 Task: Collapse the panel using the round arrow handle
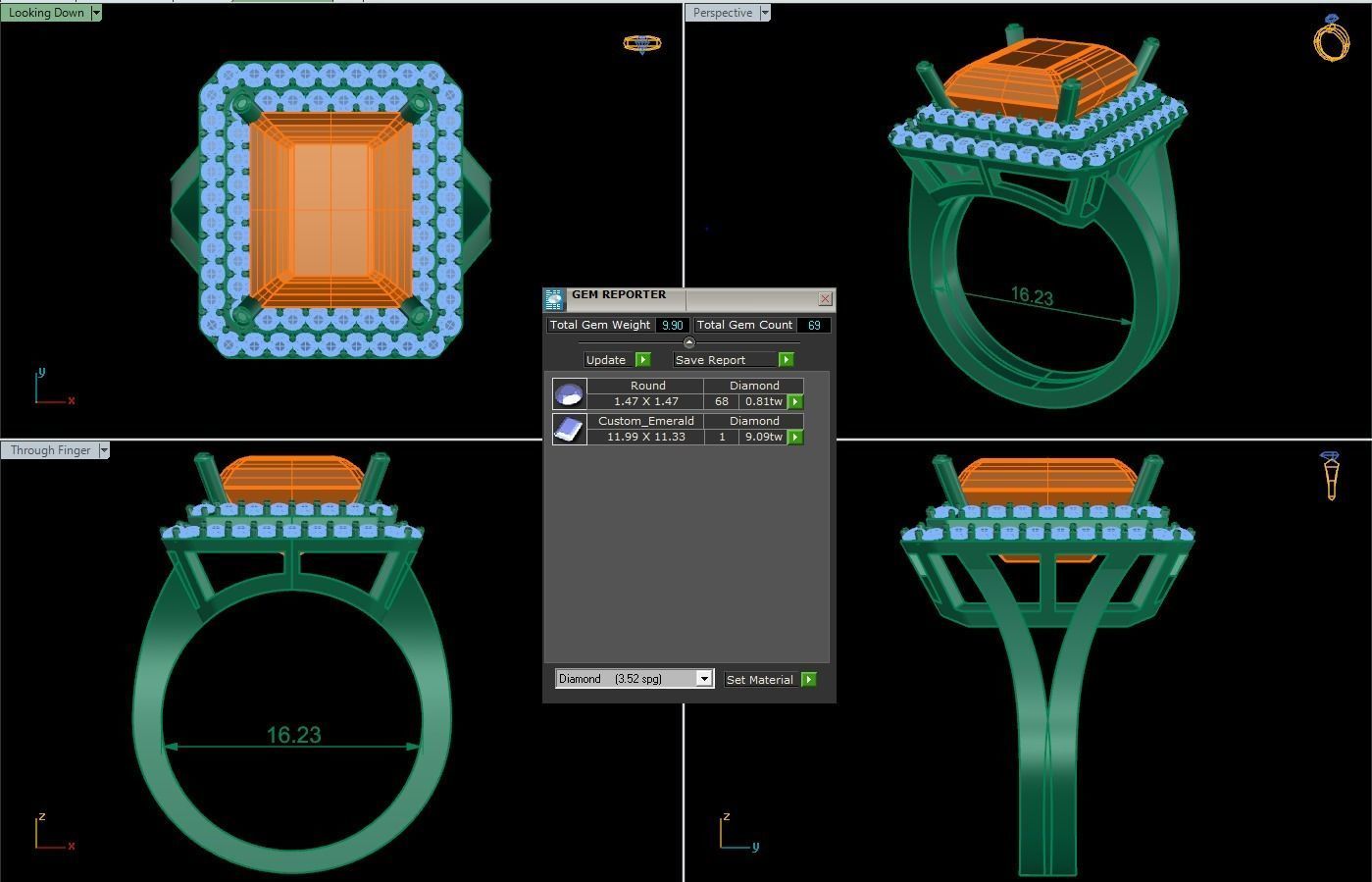[x=689, y=342]
